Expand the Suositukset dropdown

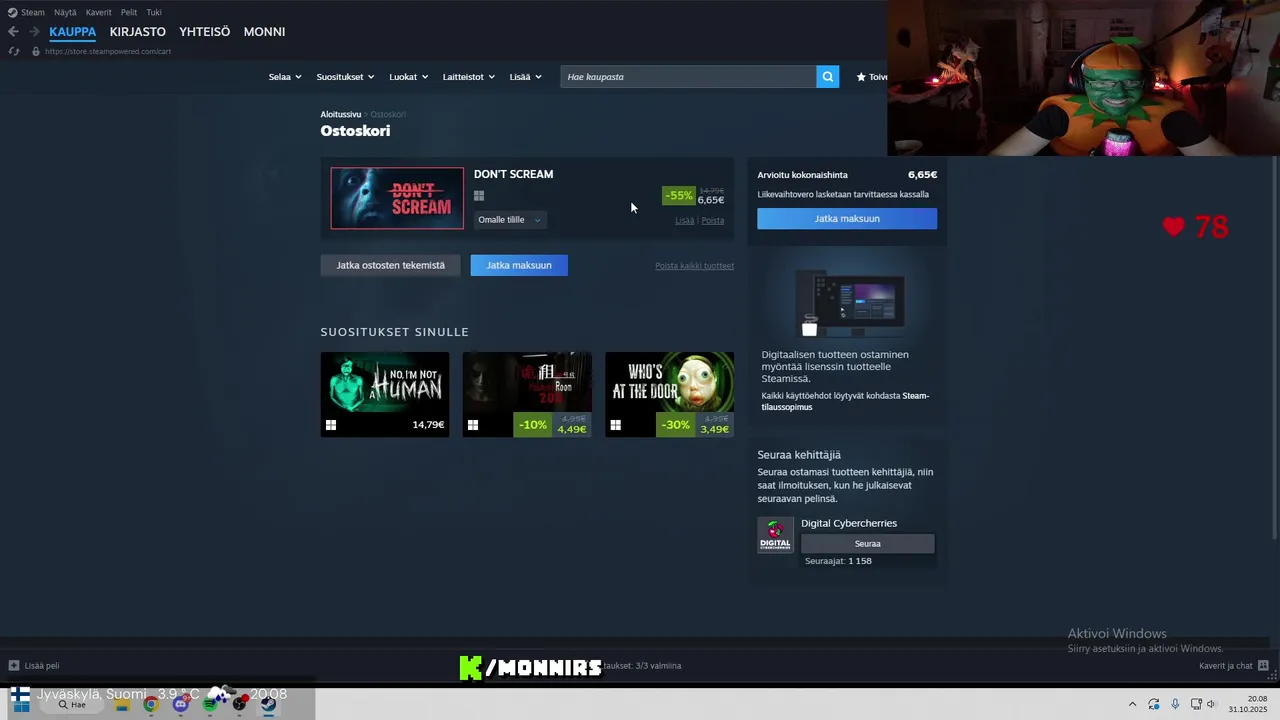point(345,77)
